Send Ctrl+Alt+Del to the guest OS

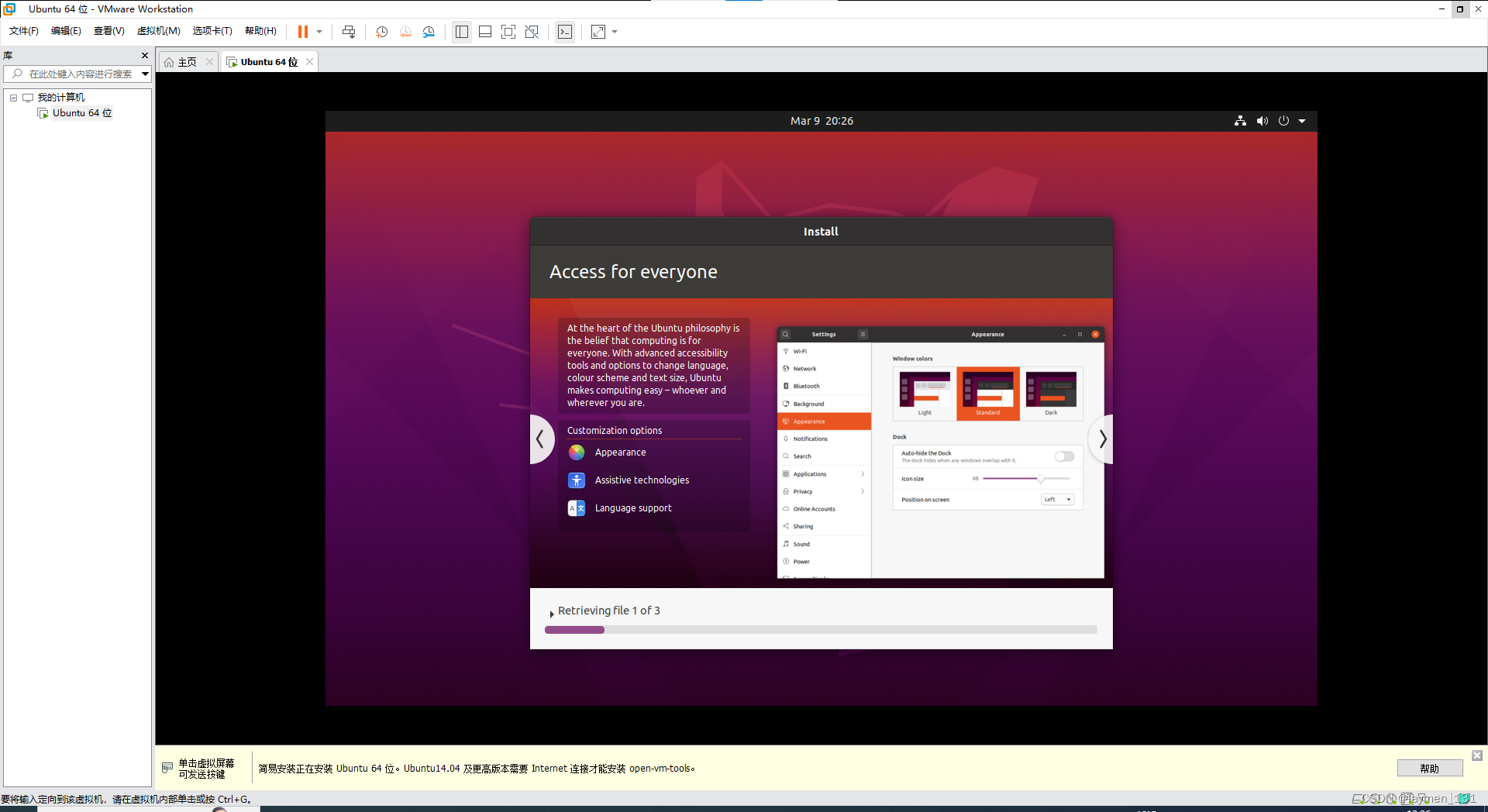pyautogui.click(x=349, y=32)
